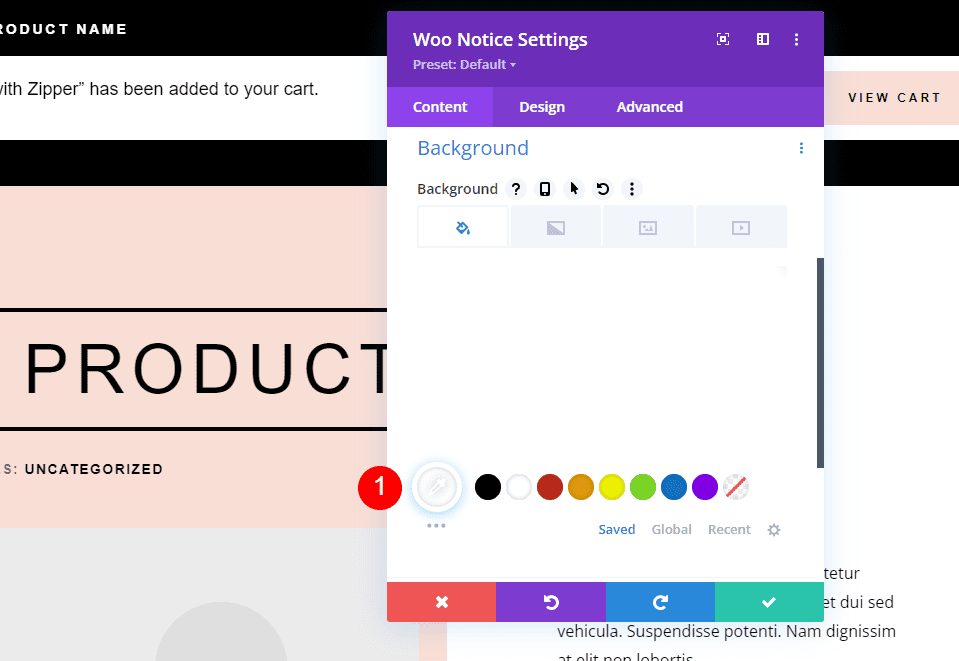Save changes with the green checkmark
This screenshot has height=661, width=959.
769,602
